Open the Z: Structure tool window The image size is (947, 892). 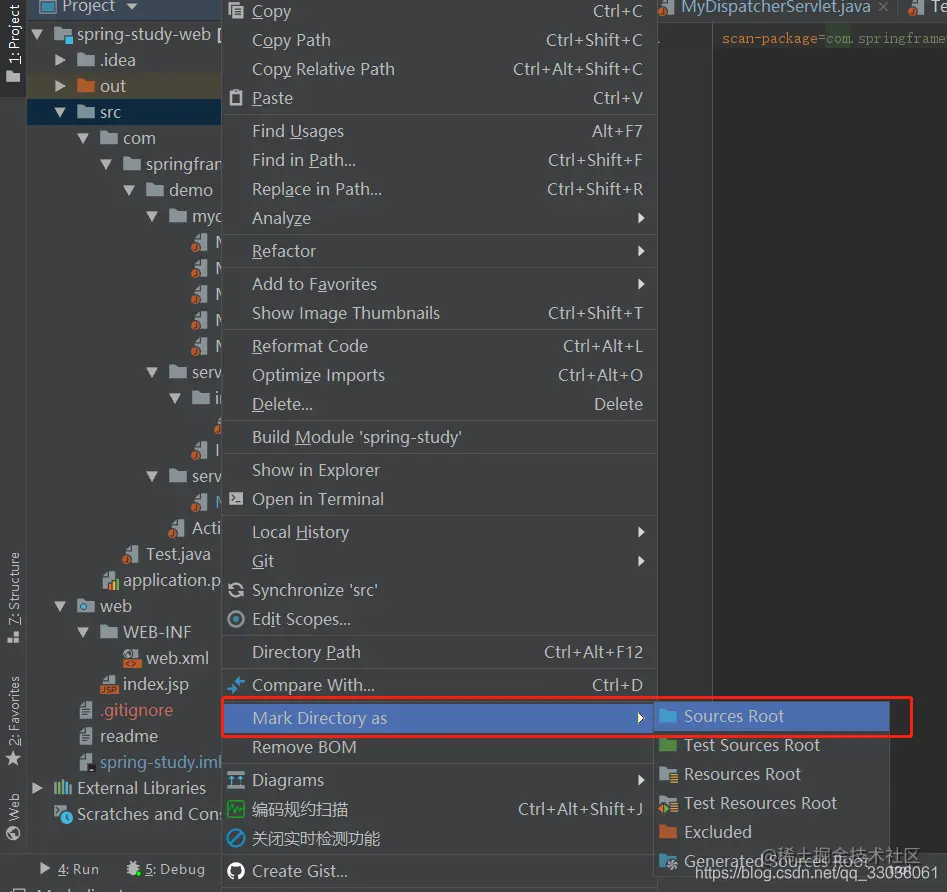(x=13, y=598)
